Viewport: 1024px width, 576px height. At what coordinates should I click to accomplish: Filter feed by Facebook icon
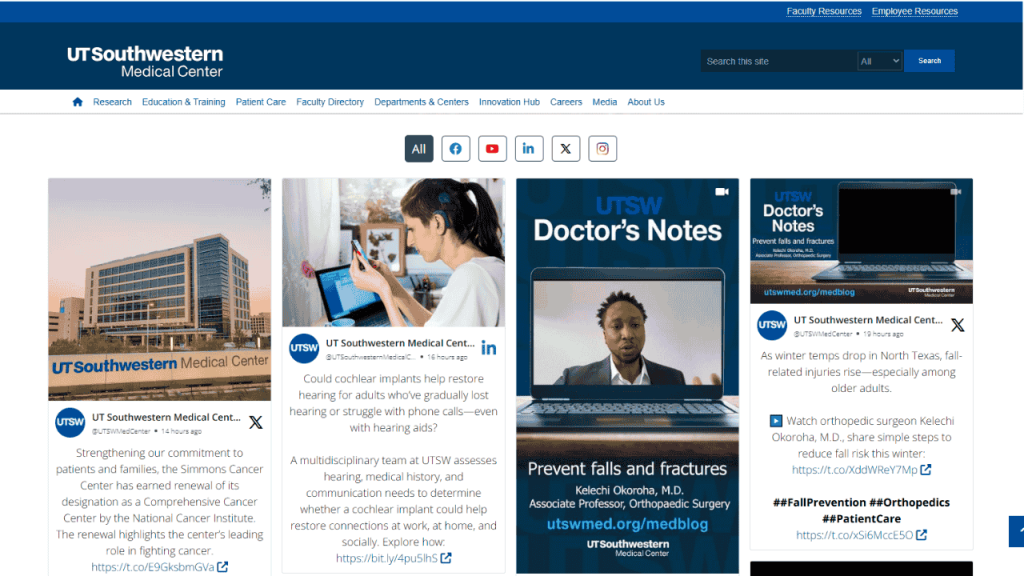point(455,149)
